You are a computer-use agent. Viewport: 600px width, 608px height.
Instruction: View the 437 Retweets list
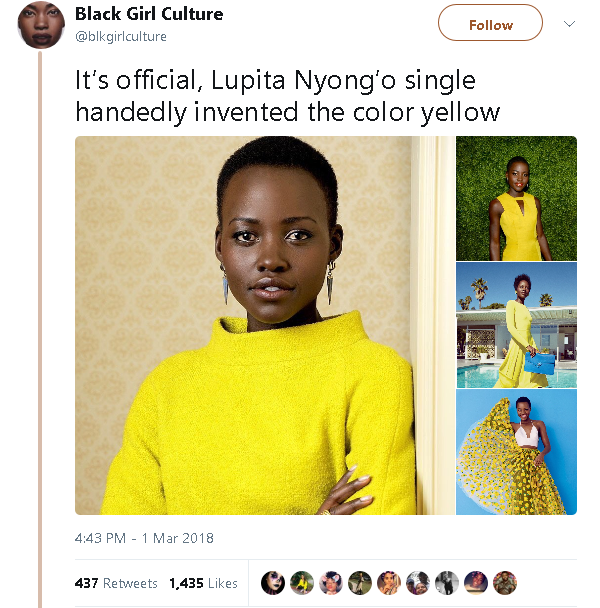point(116,583)
